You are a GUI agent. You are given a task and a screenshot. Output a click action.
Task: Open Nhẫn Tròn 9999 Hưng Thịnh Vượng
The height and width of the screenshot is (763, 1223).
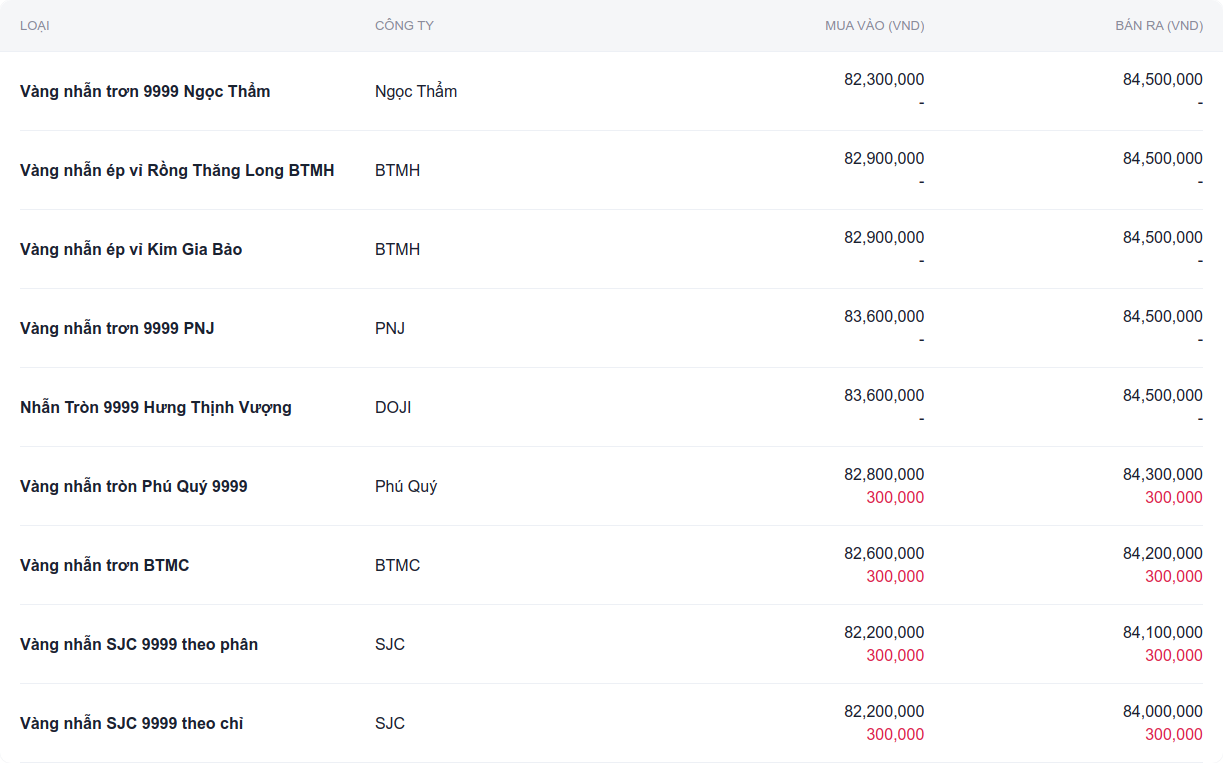[156, 408]
